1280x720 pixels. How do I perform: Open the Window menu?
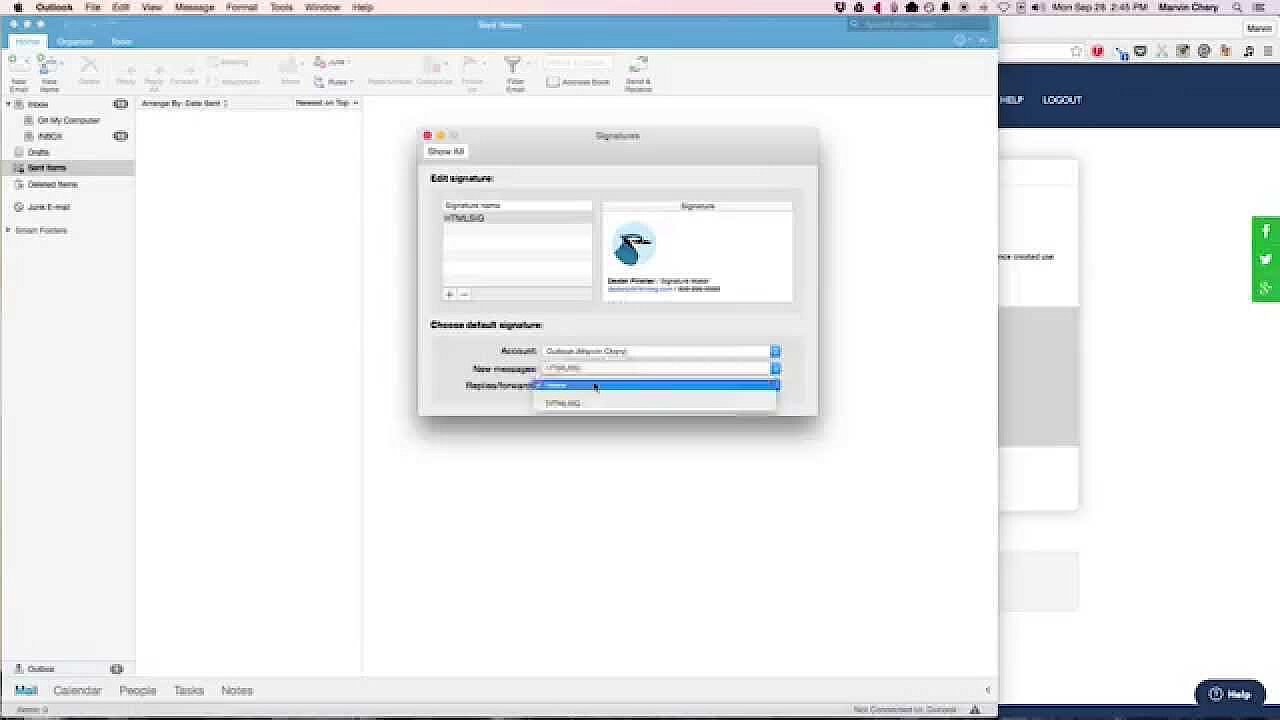click(322, 7)
